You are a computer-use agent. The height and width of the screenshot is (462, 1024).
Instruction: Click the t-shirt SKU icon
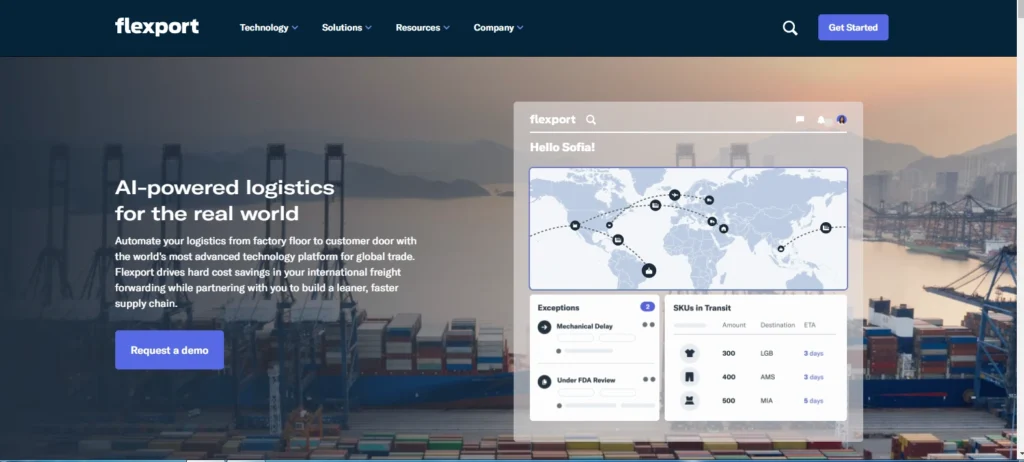(x=690, y=354)
